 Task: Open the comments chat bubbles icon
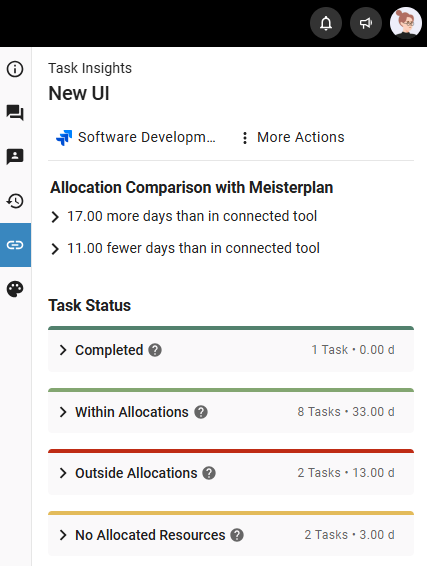[15, 113]
